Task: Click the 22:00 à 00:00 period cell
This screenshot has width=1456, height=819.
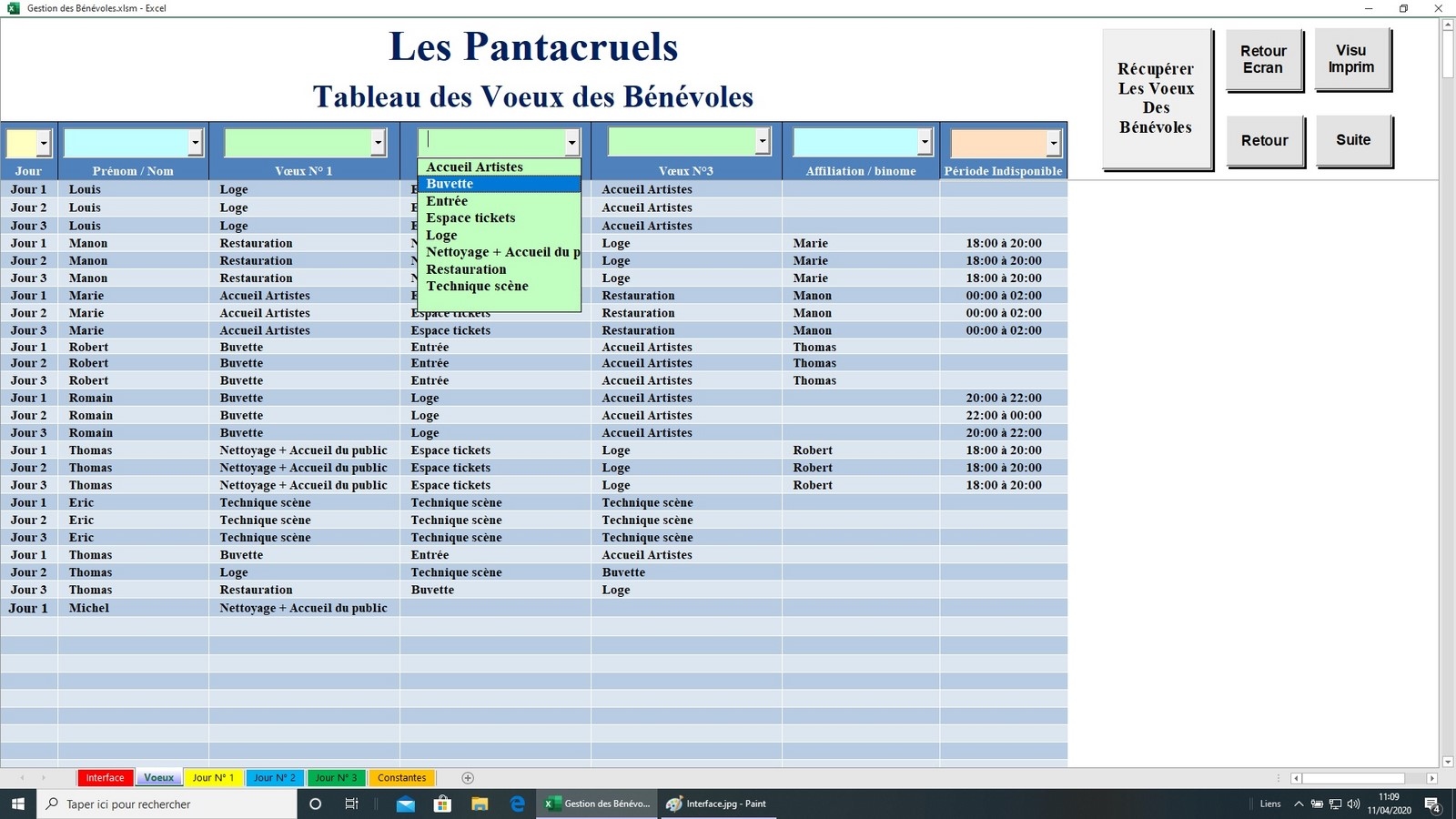Action: click(1003, 415)
